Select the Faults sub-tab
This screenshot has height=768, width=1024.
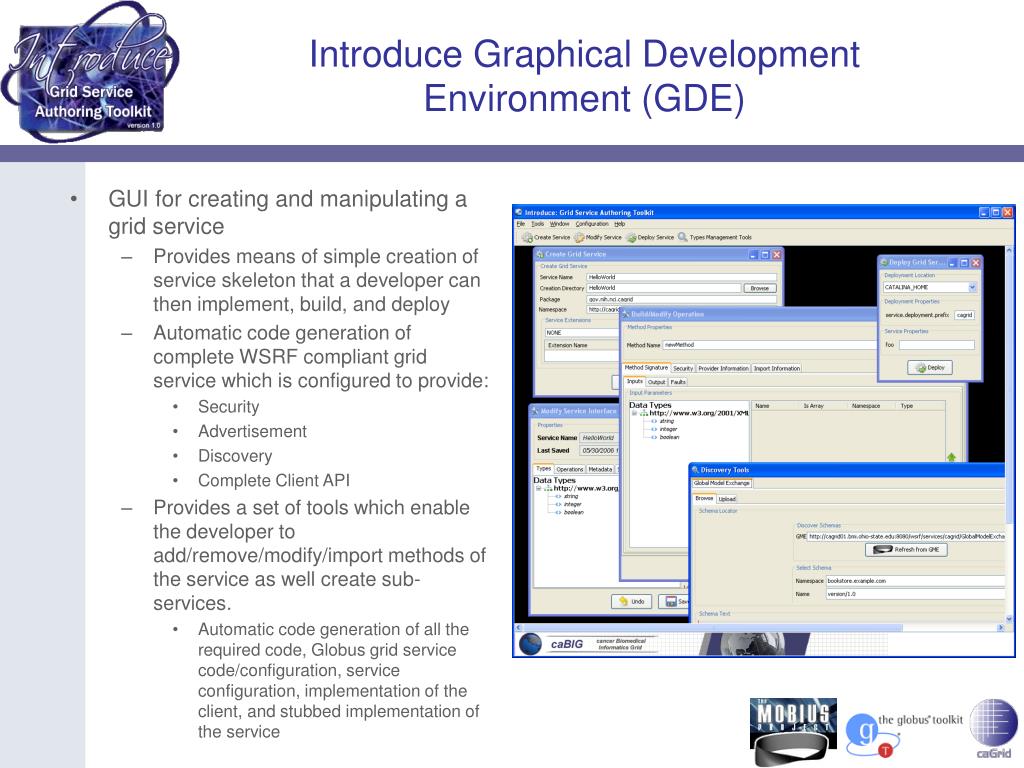[x=678, y=382]
